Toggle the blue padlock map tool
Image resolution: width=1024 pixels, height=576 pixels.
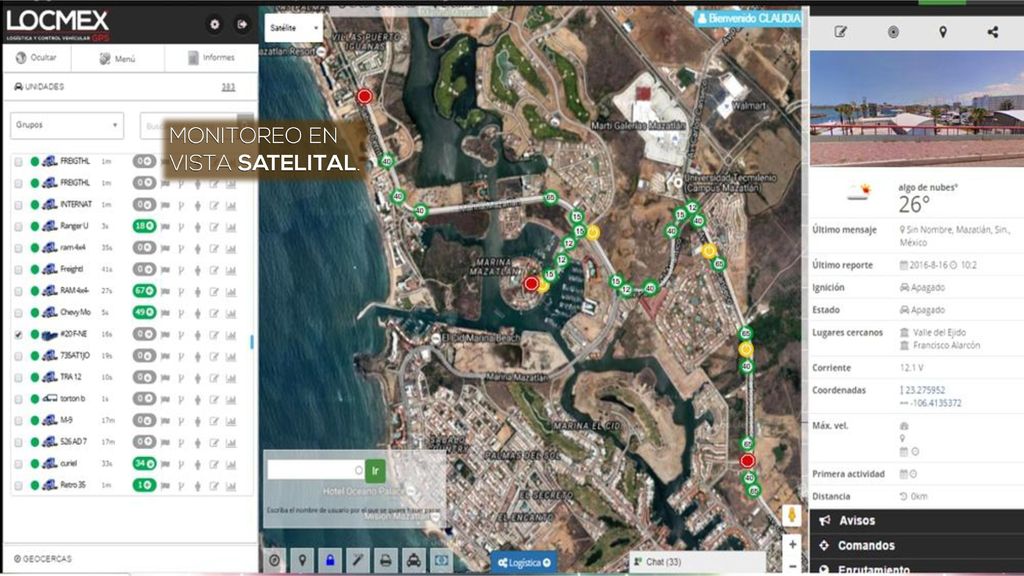(x=330, y=560)
